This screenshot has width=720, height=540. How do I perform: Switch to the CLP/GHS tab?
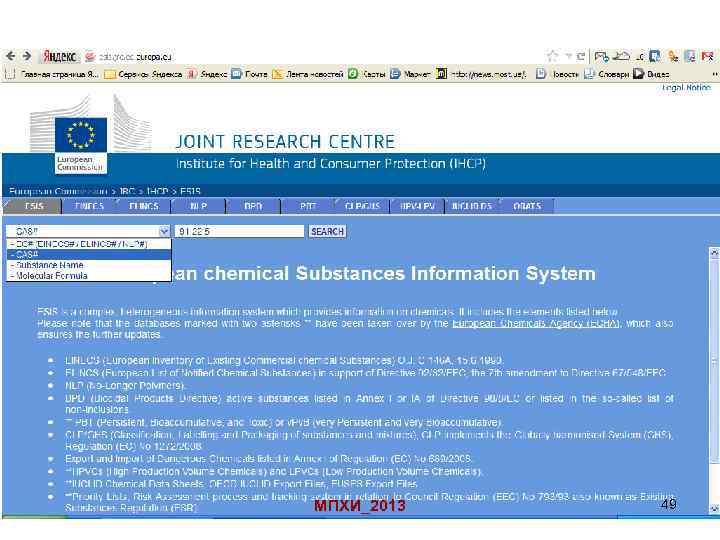click(362, 206)
